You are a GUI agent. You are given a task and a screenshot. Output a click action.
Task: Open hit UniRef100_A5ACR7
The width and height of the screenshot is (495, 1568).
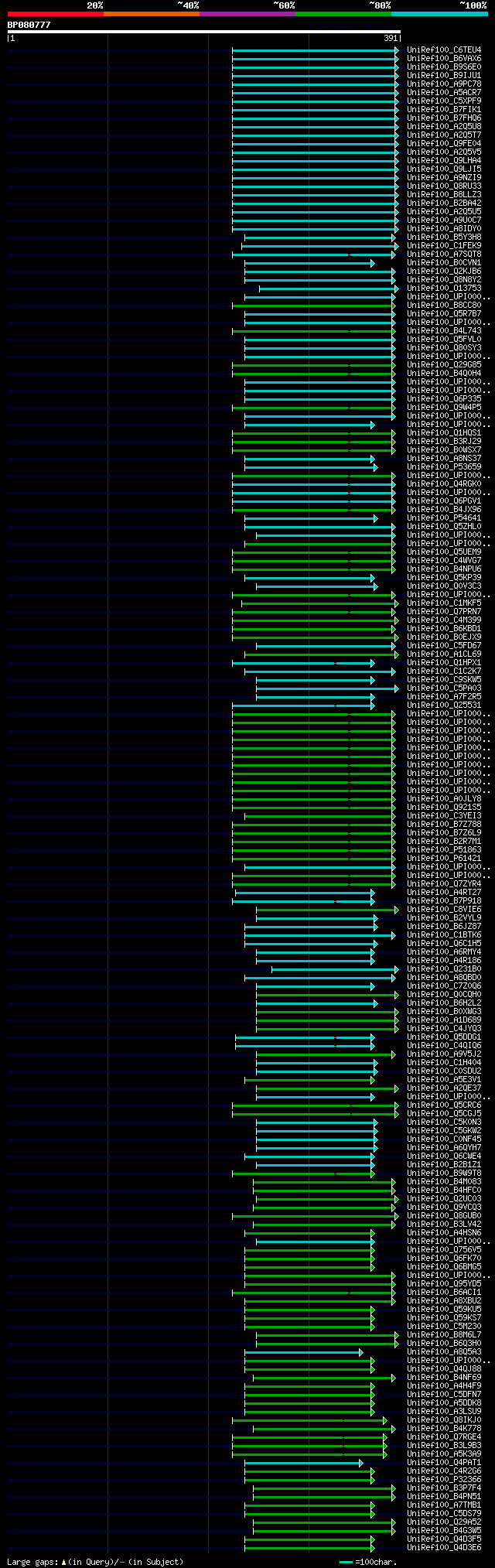point(444,93)
